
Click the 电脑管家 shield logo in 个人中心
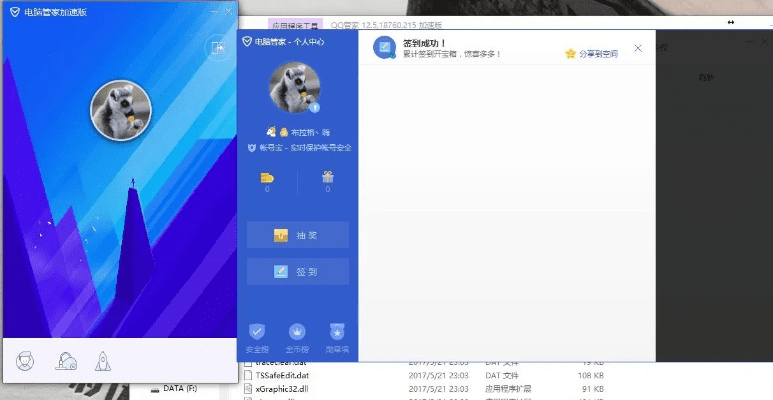click(247, 42)
